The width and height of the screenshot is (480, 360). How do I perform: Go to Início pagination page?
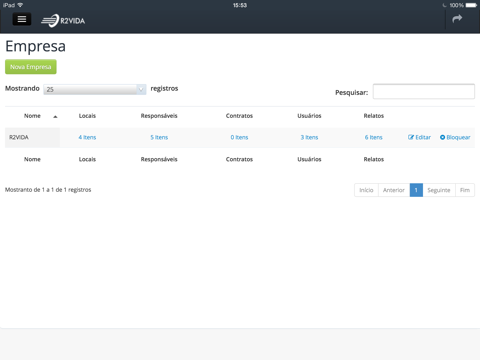[366, 190]
